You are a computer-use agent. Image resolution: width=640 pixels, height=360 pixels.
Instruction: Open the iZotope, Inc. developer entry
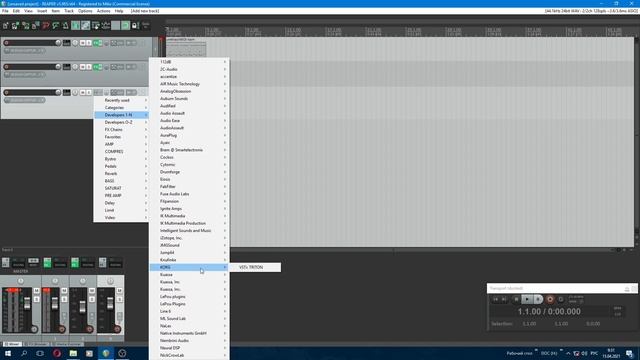(189, 238)
